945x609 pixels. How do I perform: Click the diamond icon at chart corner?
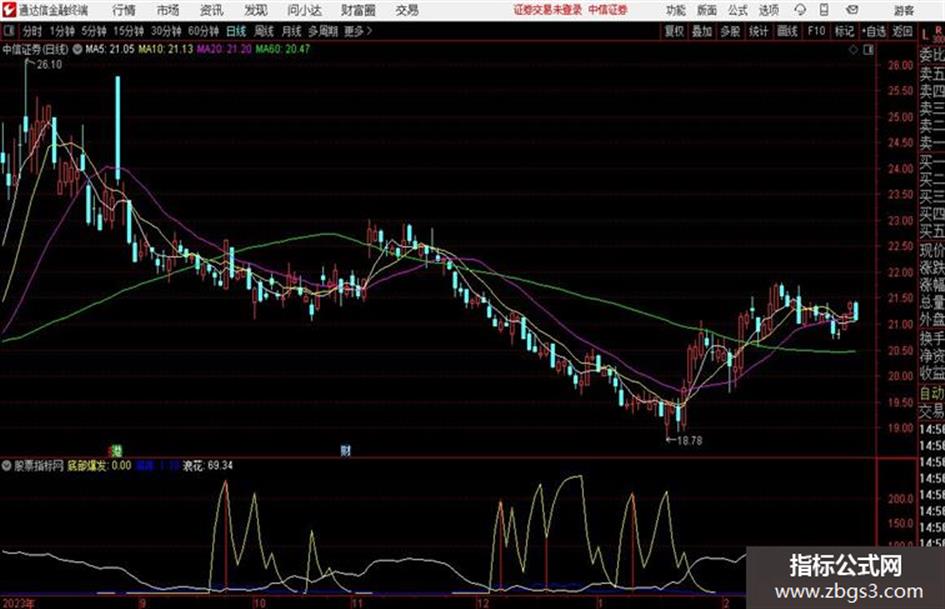click(853, 50)
